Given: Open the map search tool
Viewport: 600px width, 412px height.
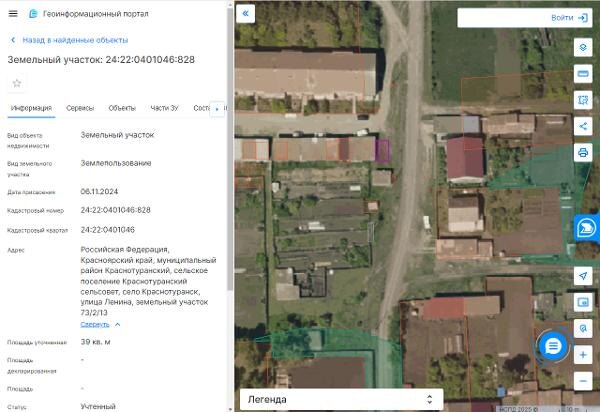Looking at the screenshot, I should point(583,328).
